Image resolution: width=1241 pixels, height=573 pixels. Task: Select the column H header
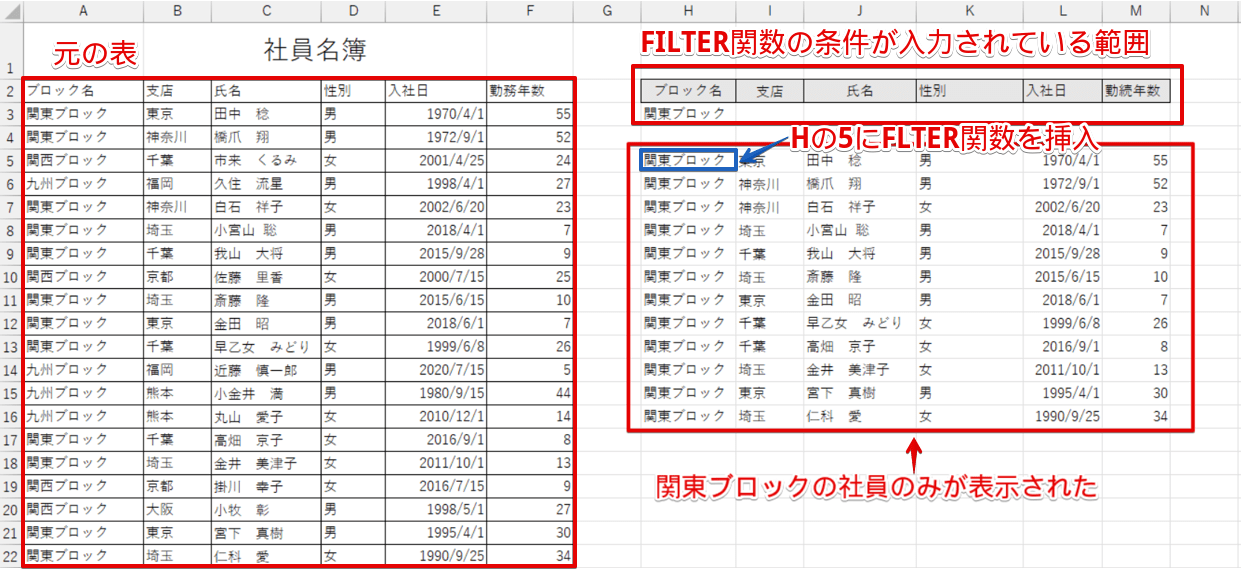coord(687,10)
